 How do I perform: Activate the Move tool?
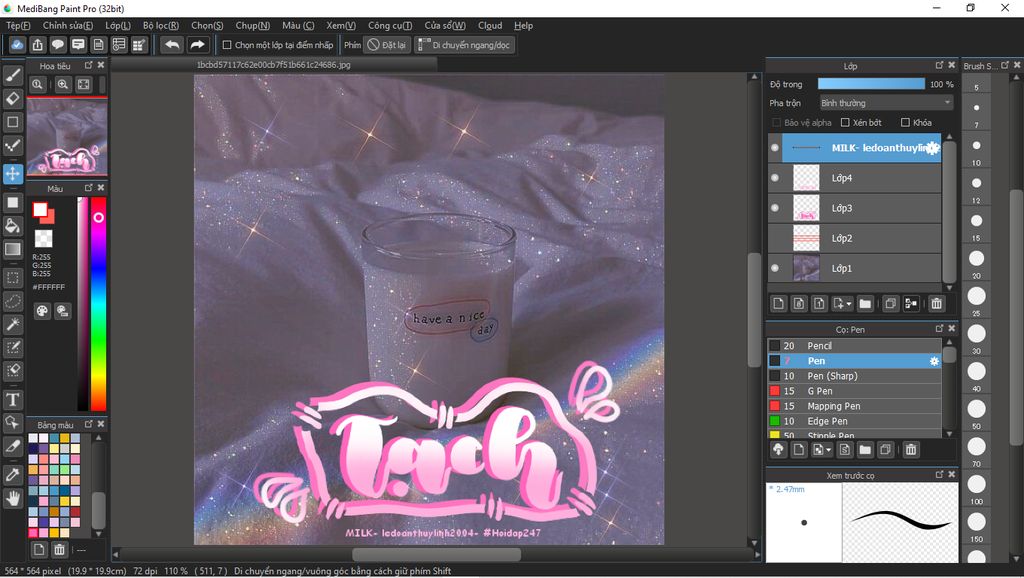tap(12, 174)
